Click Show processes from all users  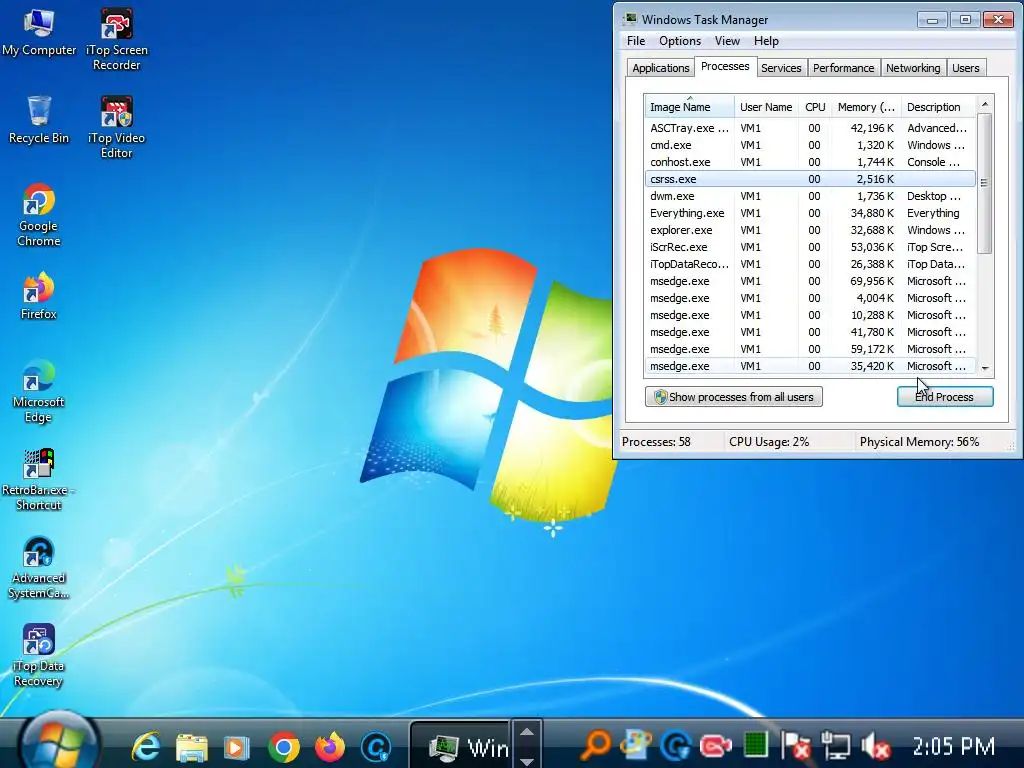(733, 396)
